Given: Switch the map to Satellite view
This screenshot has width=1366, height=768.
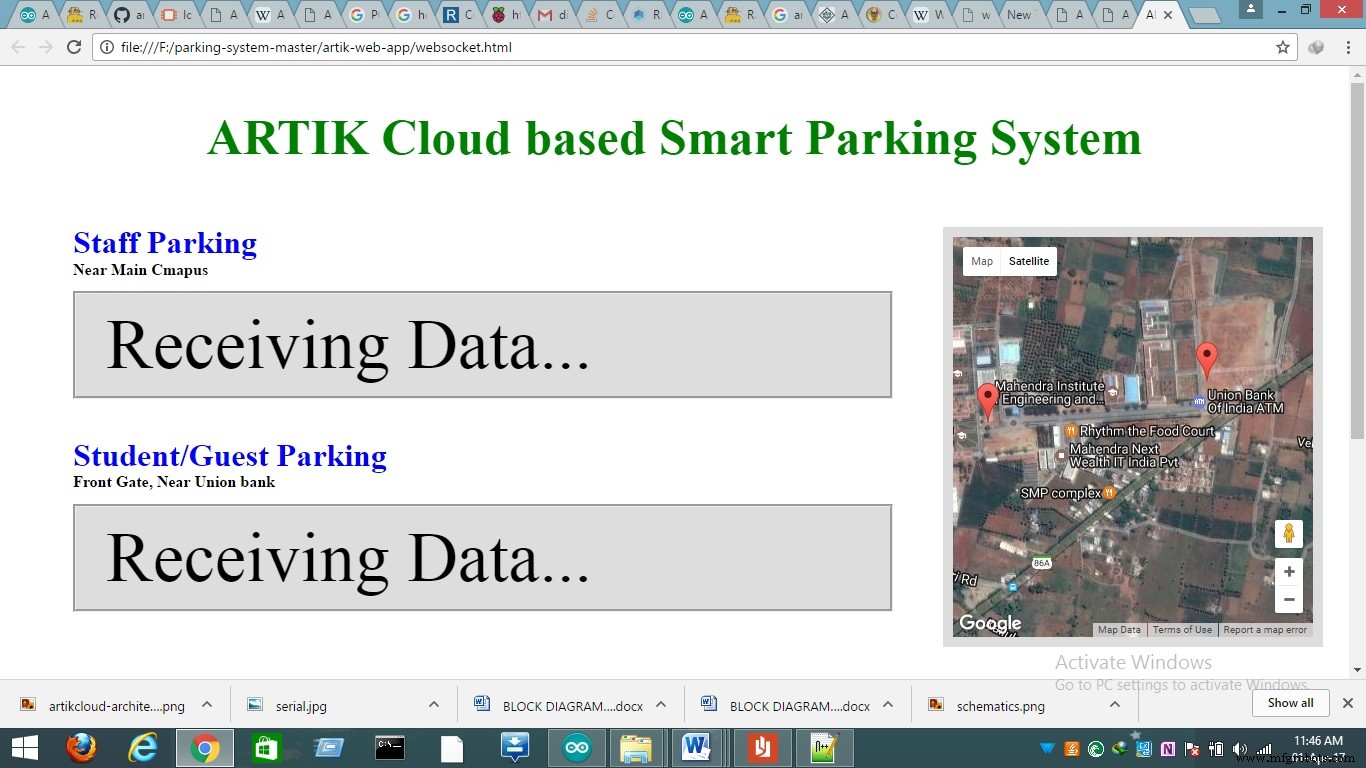Looking at the screenshot, I should tap(1029, 261).
